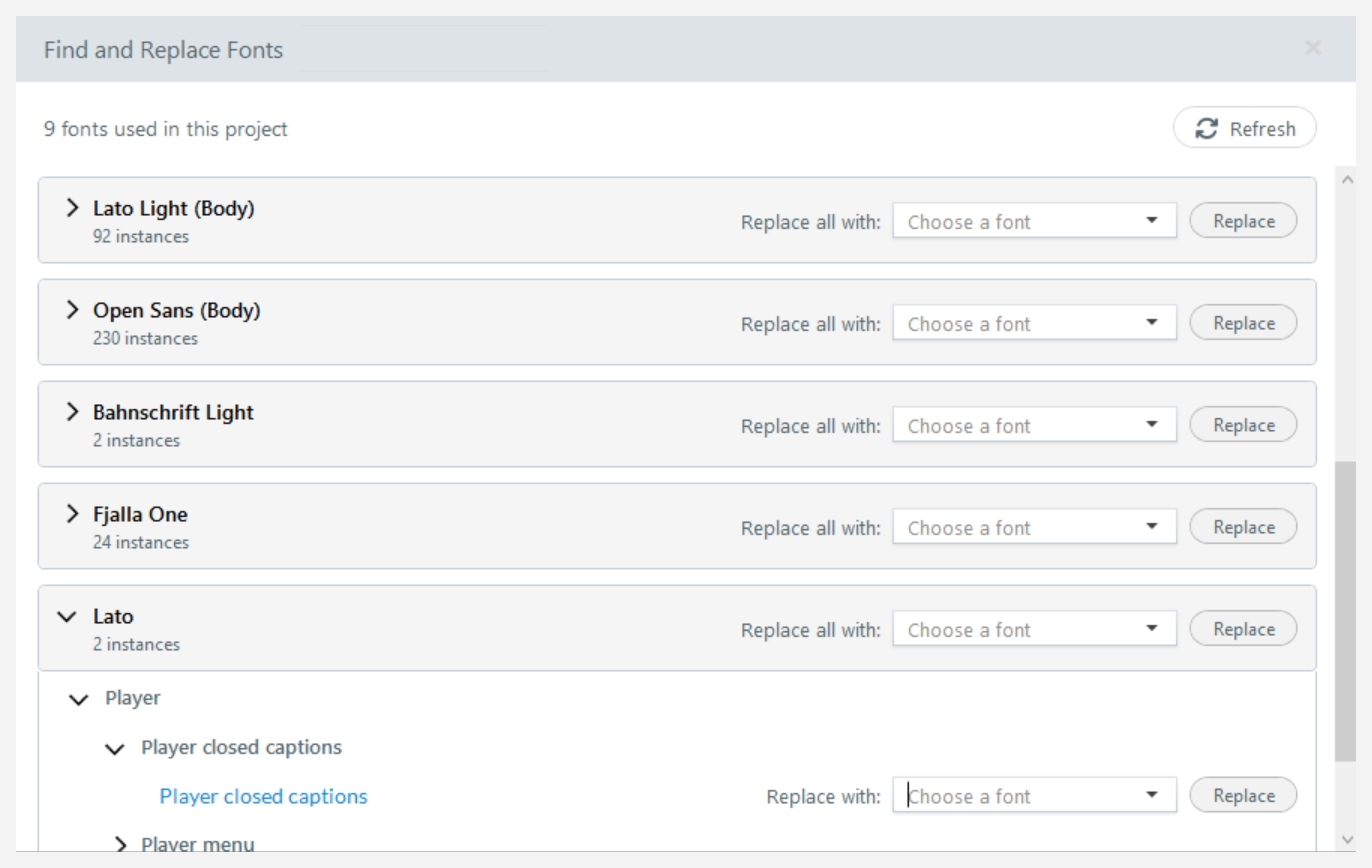Click the 'Bahnschrift Light' font name
This screenshot has width=1372, height=868.
[173, 412]
